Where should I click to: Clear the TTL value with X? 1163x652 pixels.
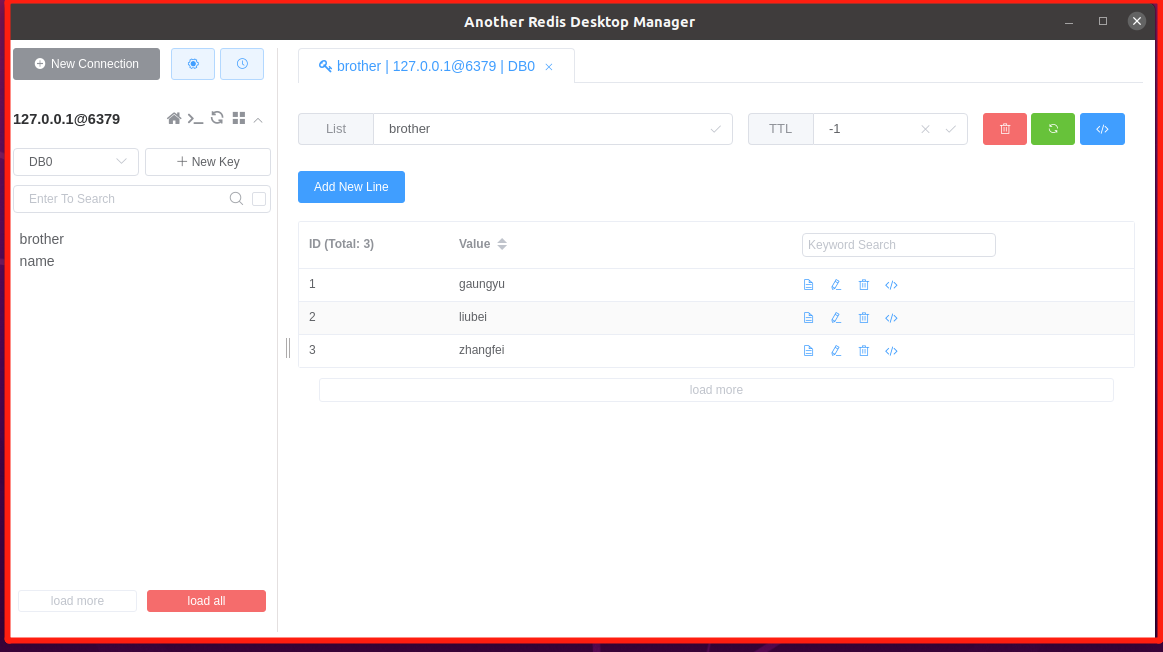[925, 129]
